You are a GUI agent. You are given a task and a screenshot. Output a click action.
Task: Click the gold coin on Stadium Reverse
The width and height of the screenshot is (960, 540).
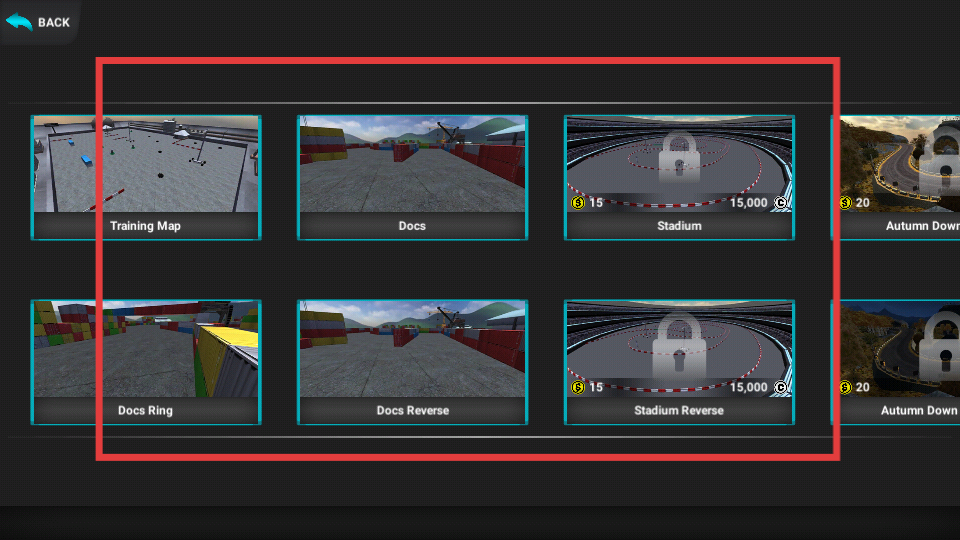(578, 387)
